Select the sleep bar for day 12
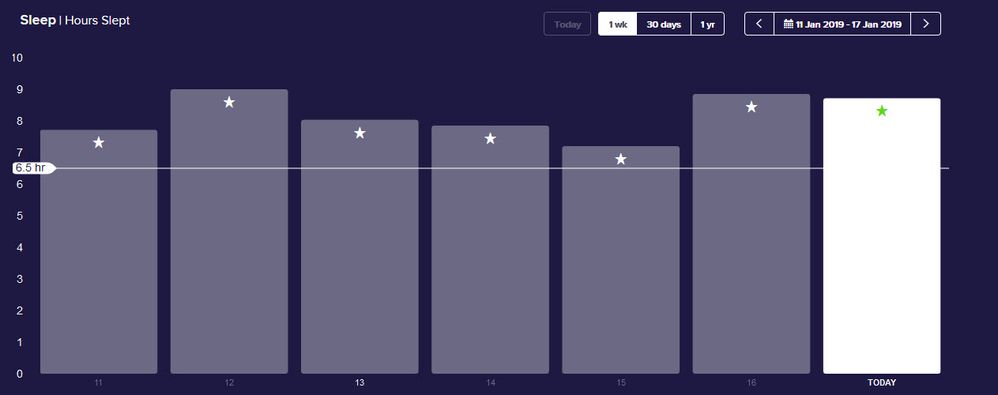The image size is (998, 395). click(229, 232)
